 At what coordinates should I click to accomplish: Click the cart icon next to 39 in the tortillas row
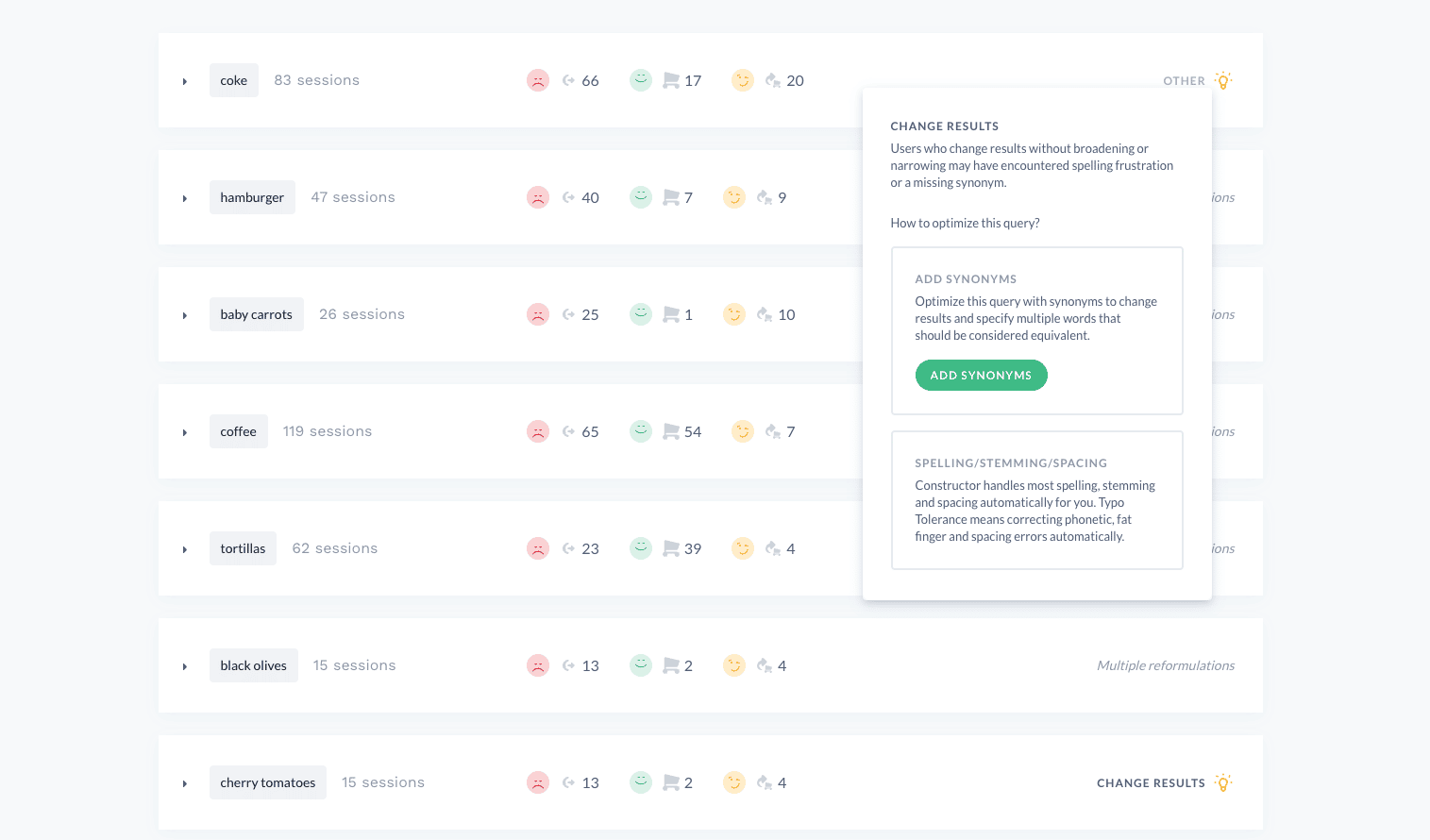tap(672, 548)
